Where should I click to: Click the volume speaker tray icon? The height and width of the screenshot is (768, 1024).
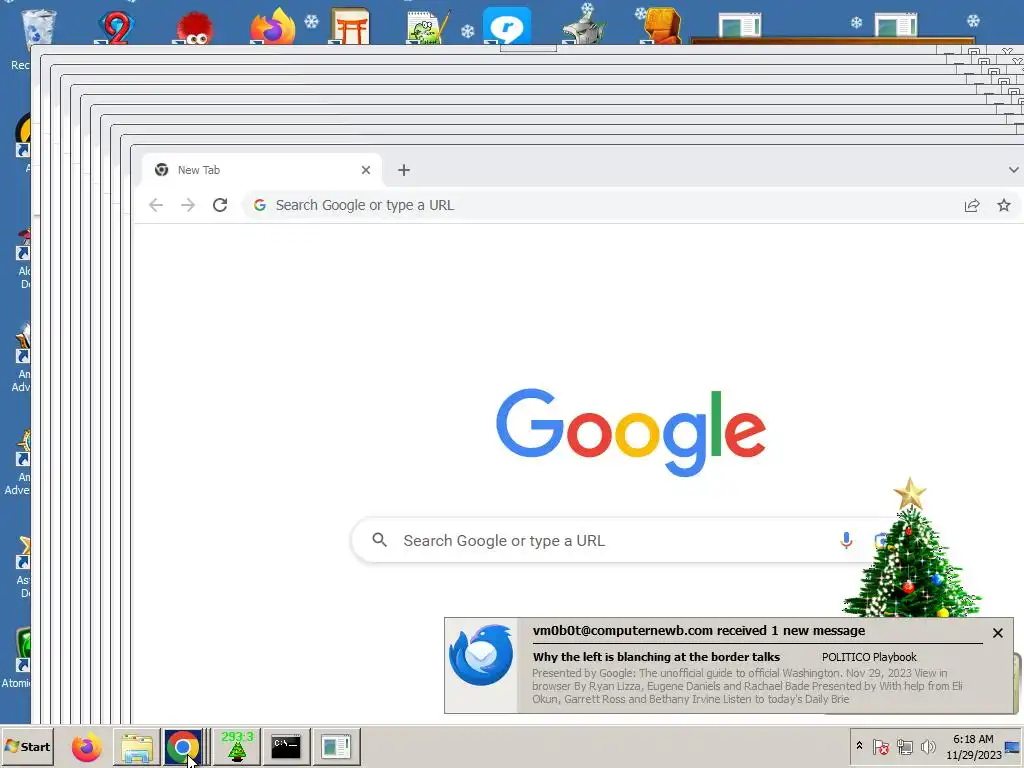(927, 746)
